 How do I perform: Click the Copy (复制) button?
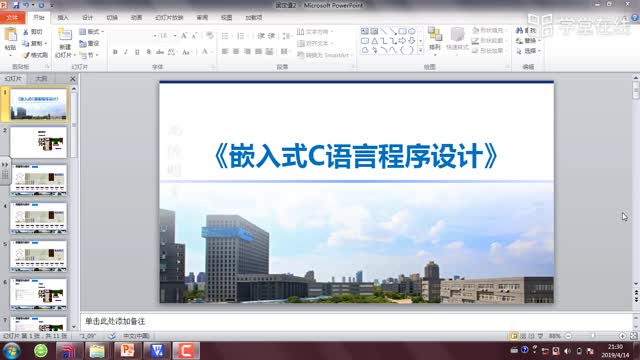(x=34, y=43)
